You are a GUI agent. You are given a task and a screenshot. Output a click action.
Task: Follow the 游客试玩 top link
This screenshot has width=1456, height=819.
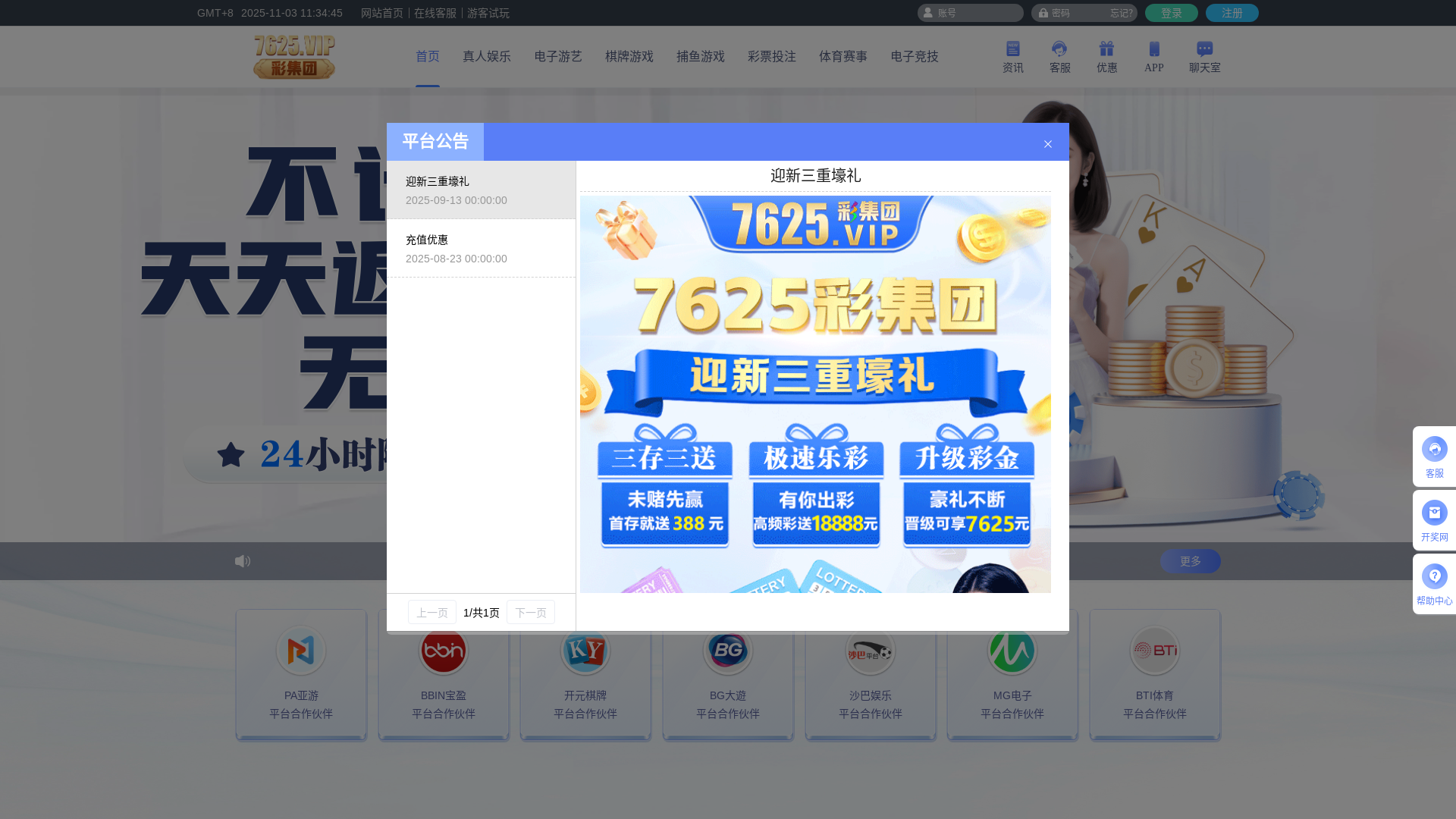pyautogui.click(x=488, y=13)
